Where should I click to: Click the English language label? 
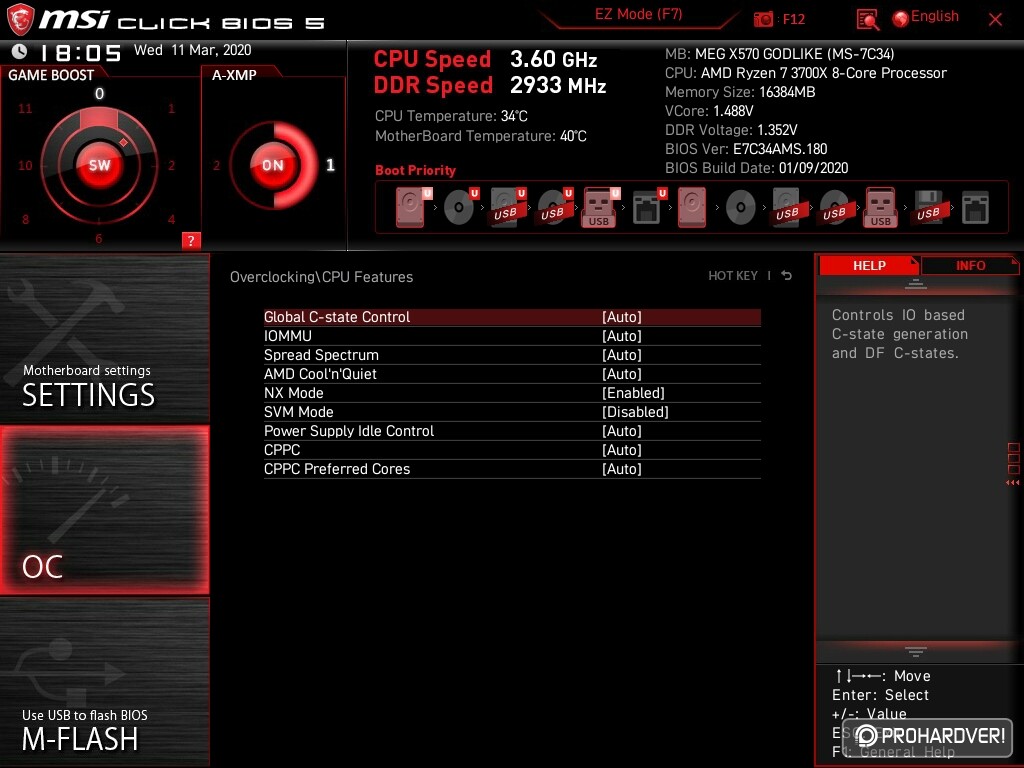935,16
